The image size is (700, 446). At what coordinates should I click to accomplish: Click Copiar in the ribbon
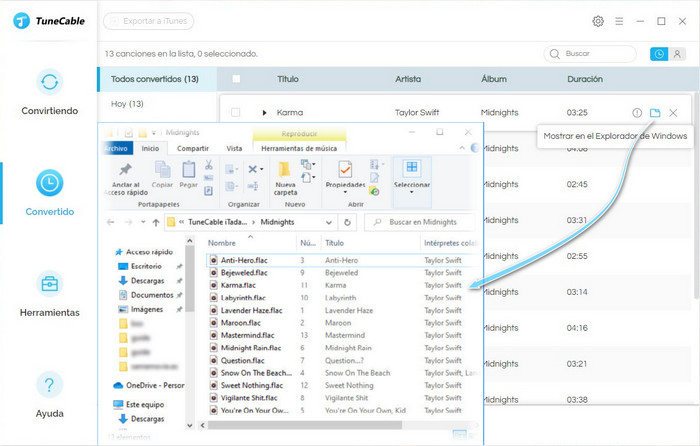click(x=162, y=175)
